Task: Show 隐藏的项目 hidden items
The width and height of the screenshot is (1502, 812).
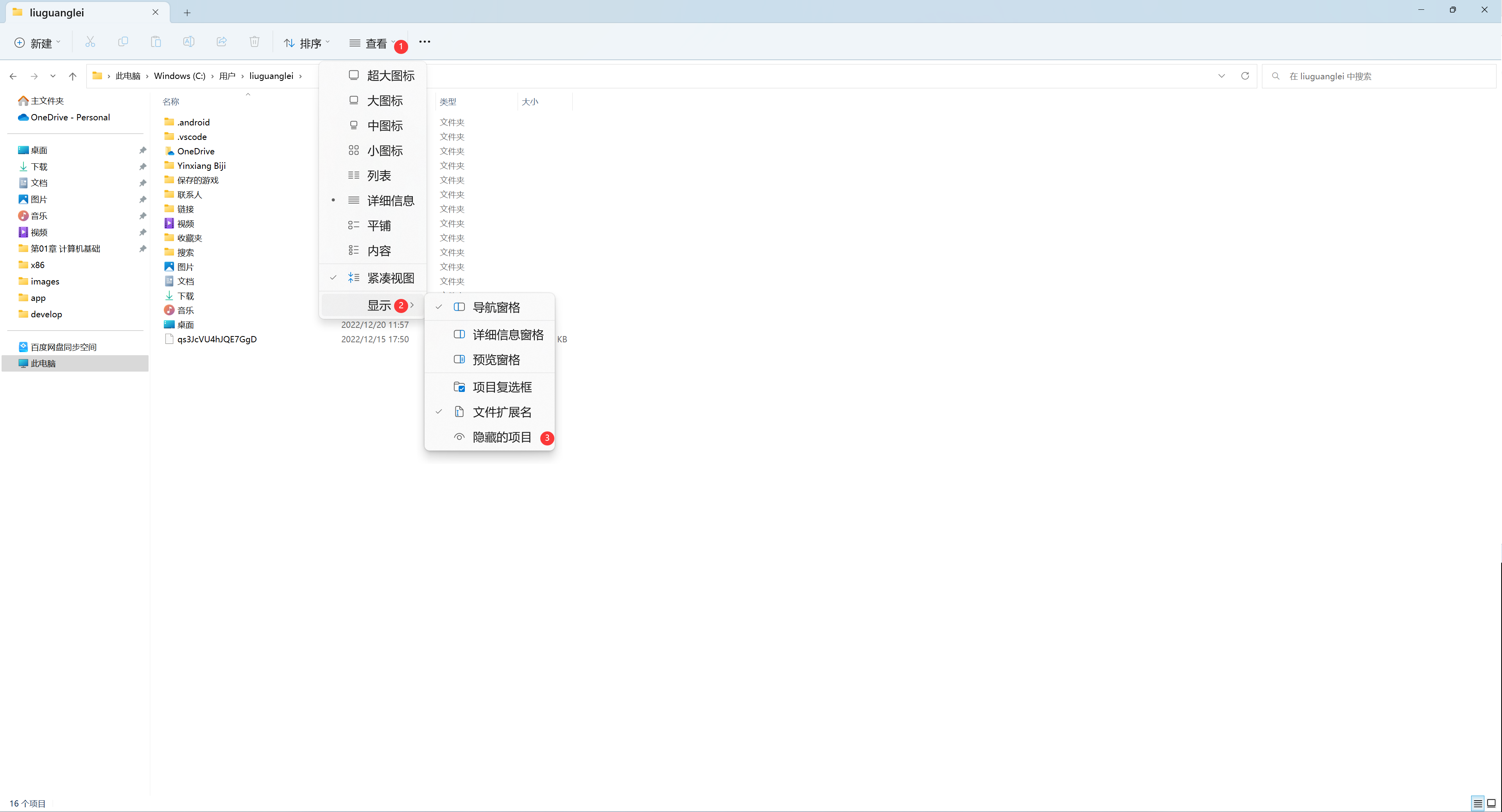Action: 489,437
